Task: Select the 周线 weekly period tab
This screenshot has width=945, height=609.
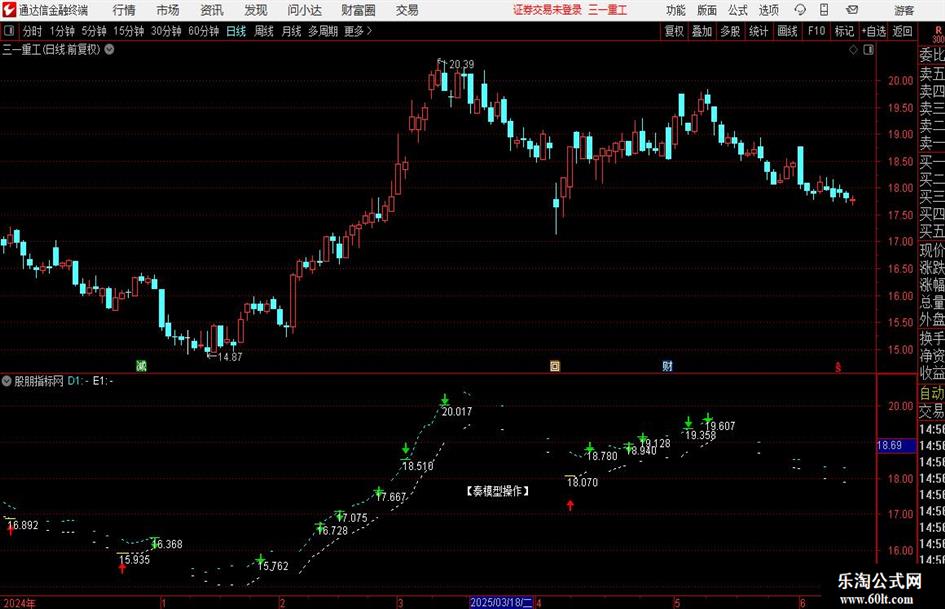Action: click(x=263, y=31)
